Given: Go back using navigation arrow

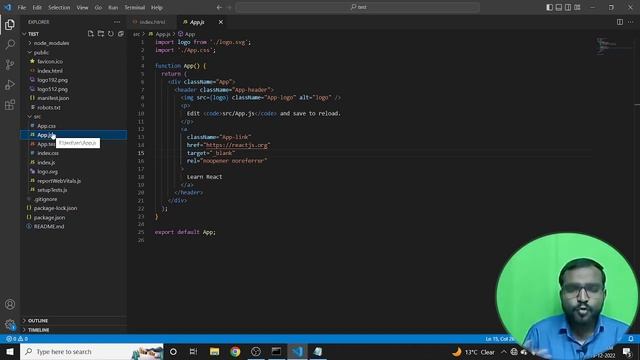Looking at the screenshot, I should click(219, 7).
